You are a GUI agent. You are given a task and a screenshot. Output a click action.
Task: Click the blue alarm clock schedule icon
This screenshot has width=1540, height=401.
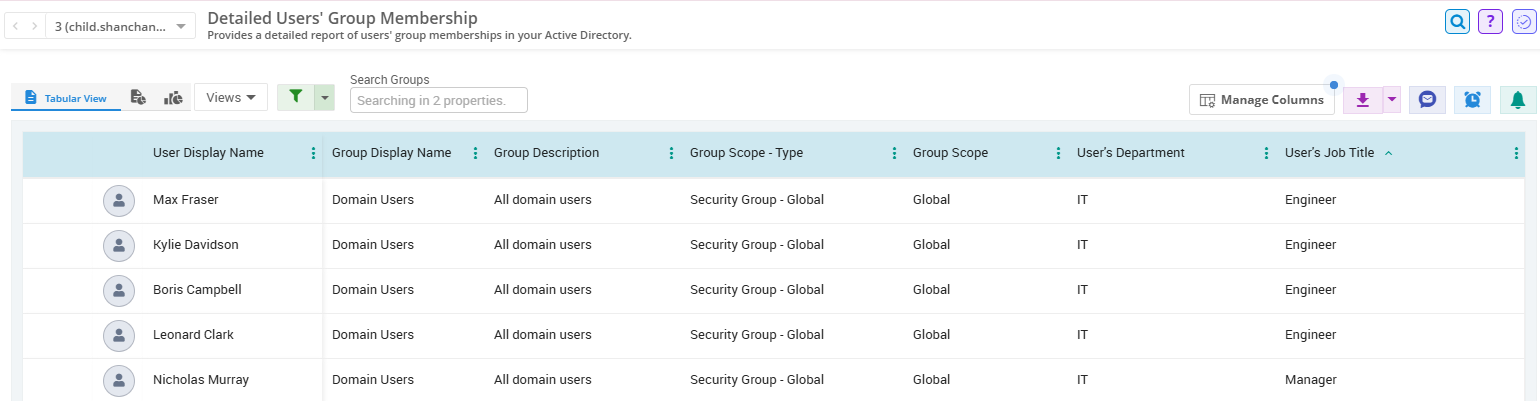click(x=1472, y=100)
